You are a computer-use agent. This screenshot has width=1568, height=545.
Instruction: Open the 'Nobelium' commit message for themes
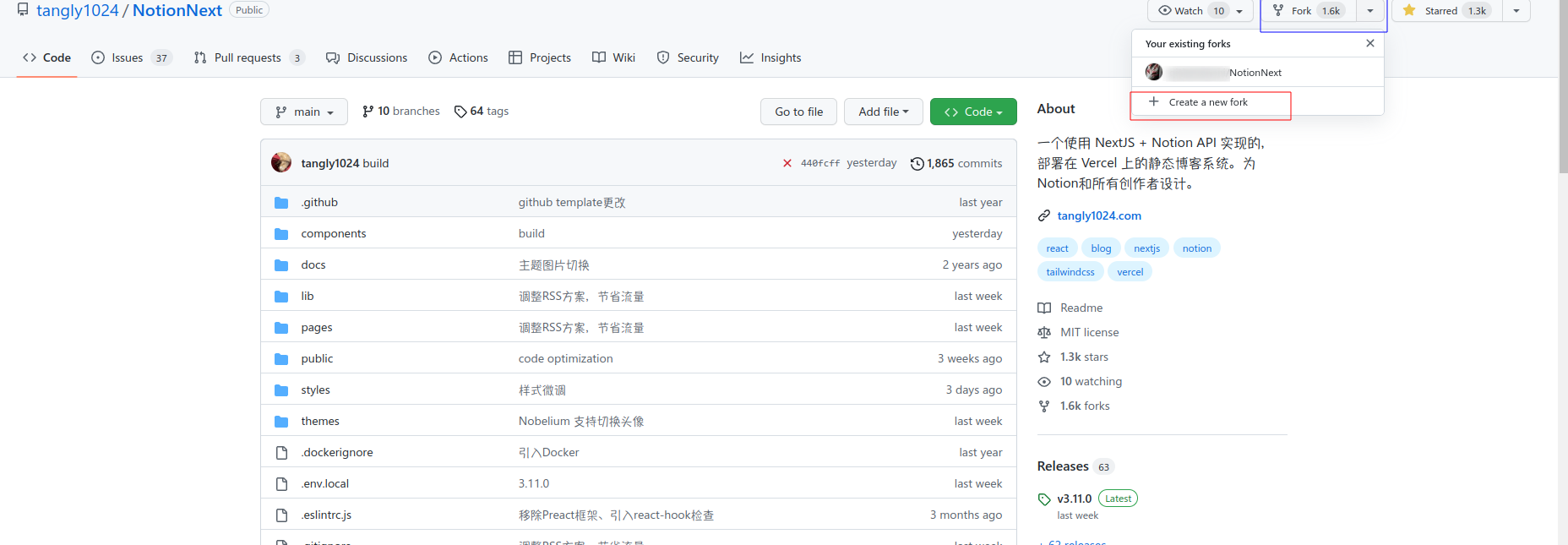[581, 421]
